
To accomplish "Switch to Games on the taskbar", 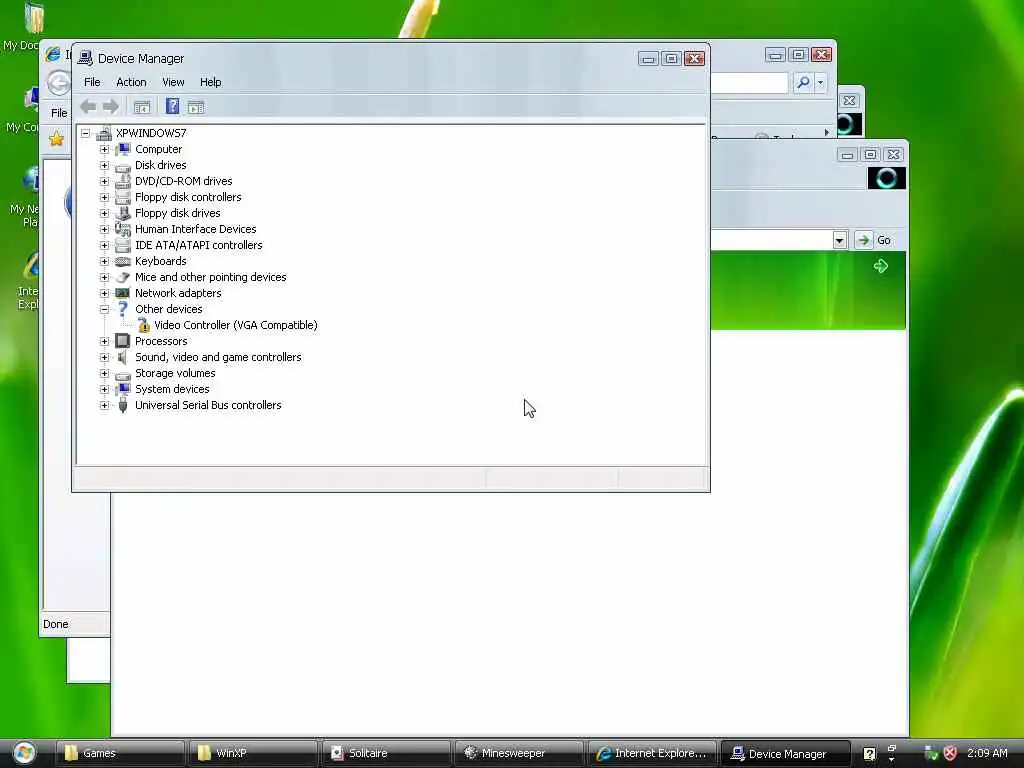I will pyautogui.click(x=120, y=753).
